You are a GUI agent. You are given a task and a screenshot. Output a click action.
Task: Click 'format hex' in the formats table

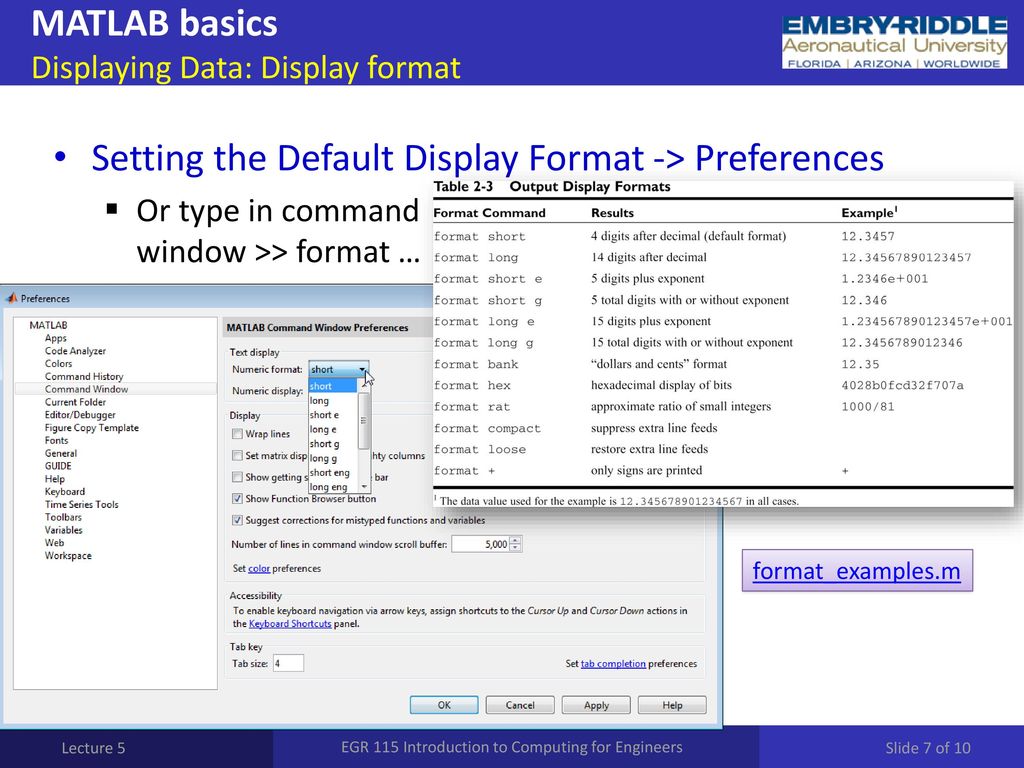tap(472, 385)
